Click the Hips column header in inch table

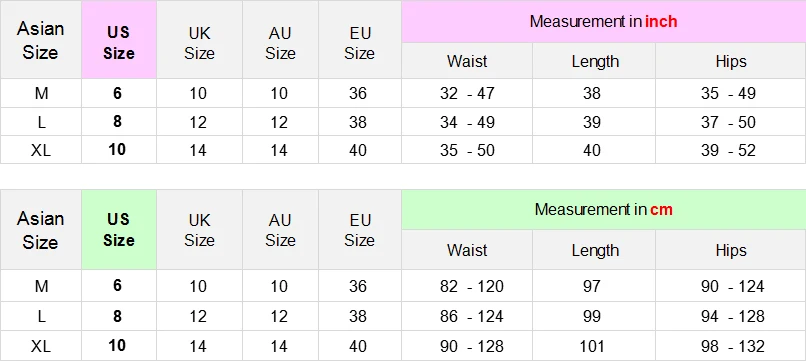click(730, 61)
